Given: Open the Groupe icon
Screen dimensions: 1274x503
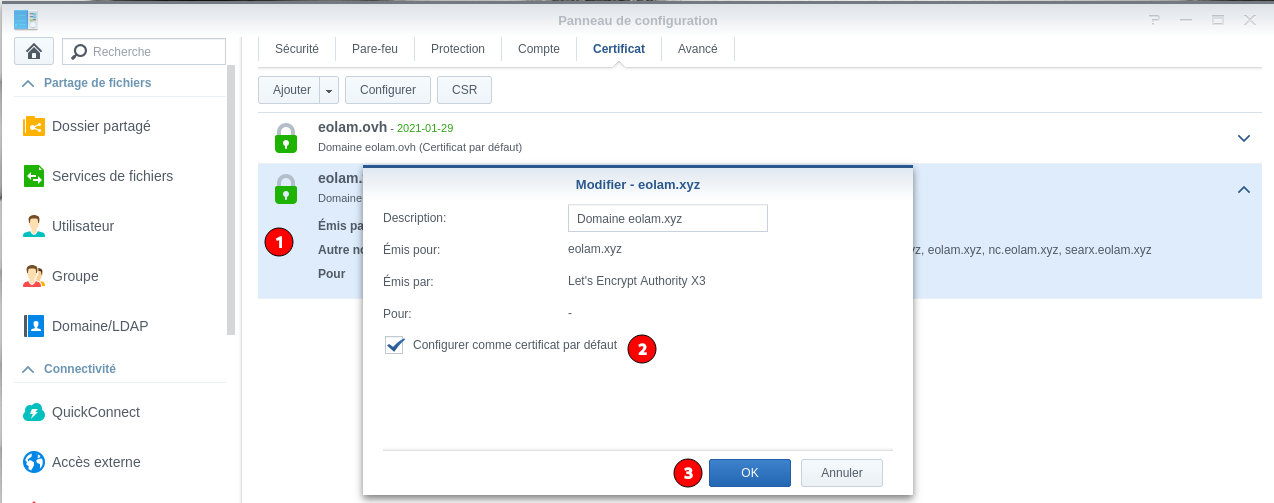Looking at the screenshot, I should coord(34,276).
